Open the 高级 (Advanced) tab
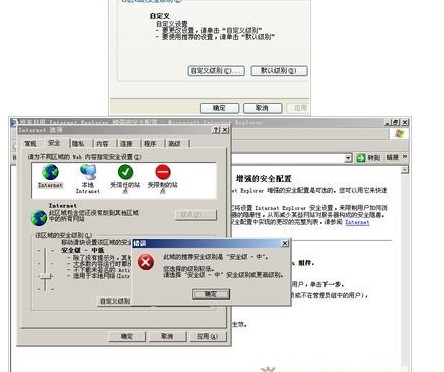 coord(174,144)
